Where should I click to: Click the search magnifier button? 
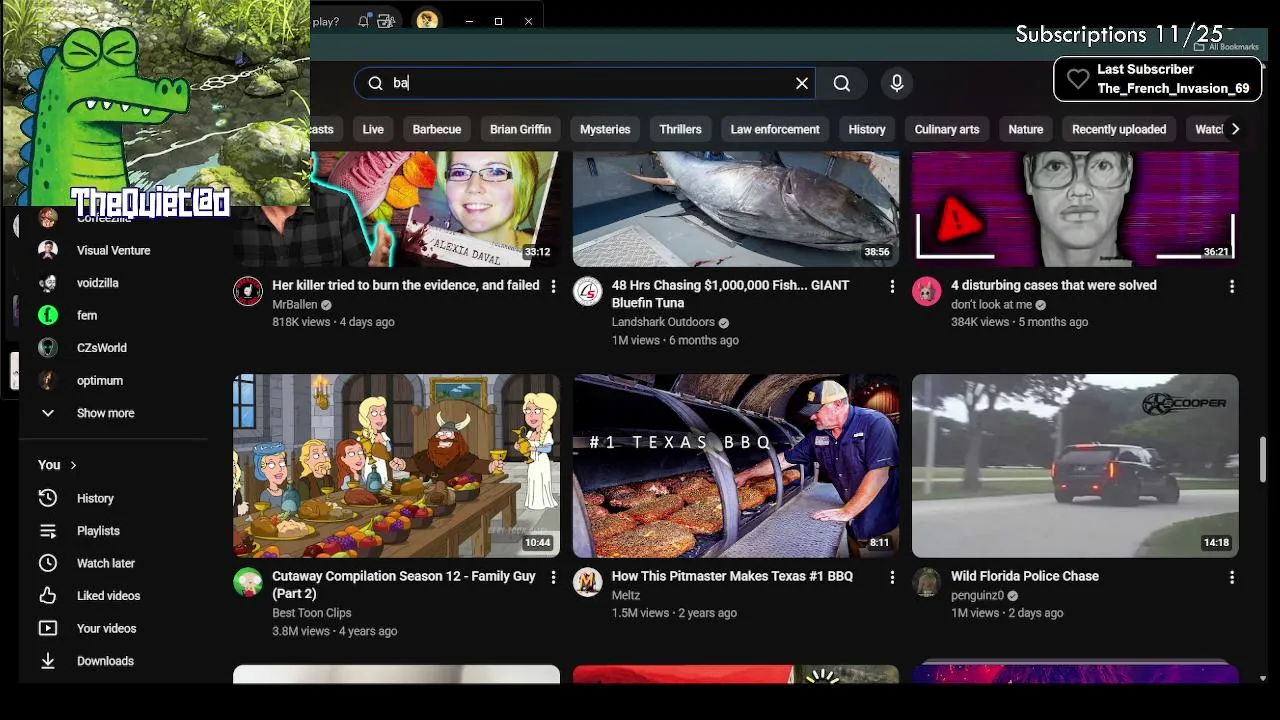point(842,83)
